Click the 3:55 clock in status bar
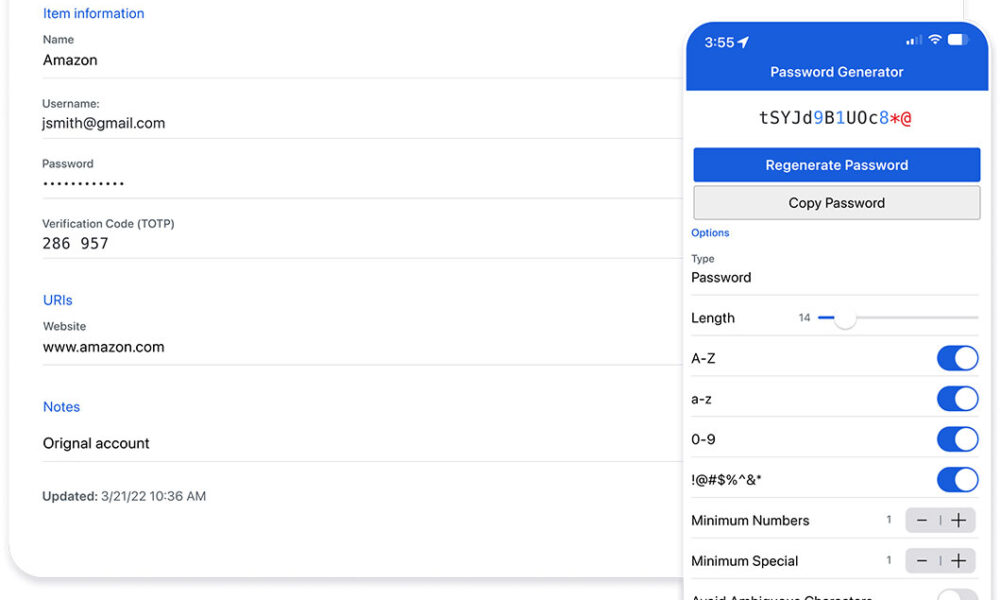 [719, 43]
